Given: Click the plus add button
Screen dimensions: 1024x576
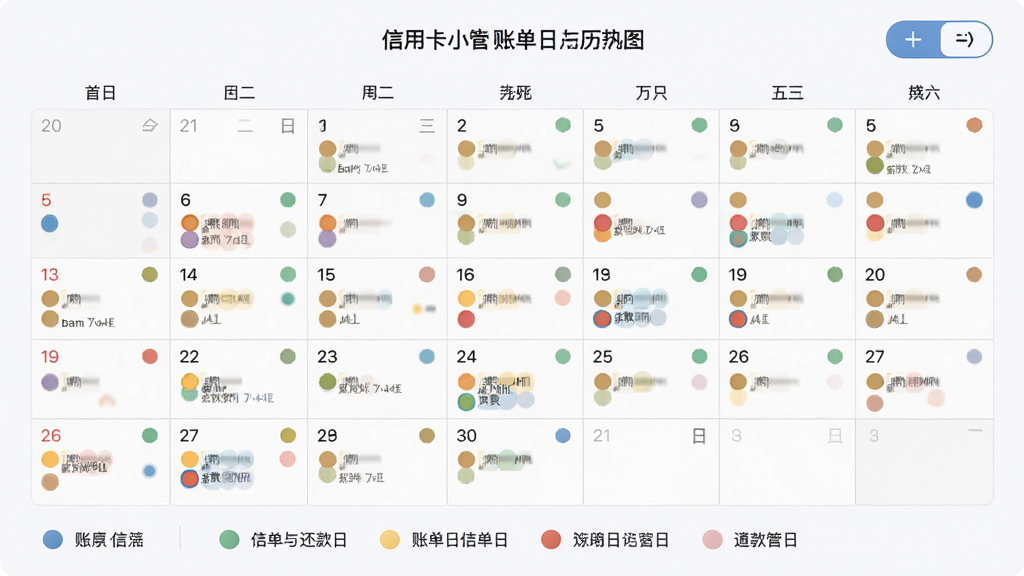Looking at the screenshot, I should click(913, 40).
